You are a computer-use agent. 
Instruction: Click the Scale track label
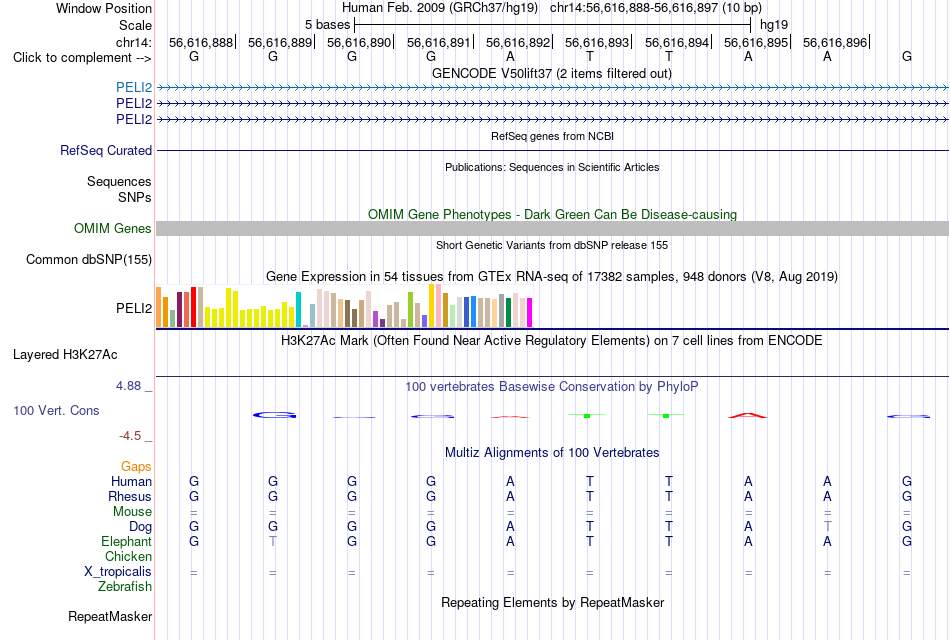point(135,25)
